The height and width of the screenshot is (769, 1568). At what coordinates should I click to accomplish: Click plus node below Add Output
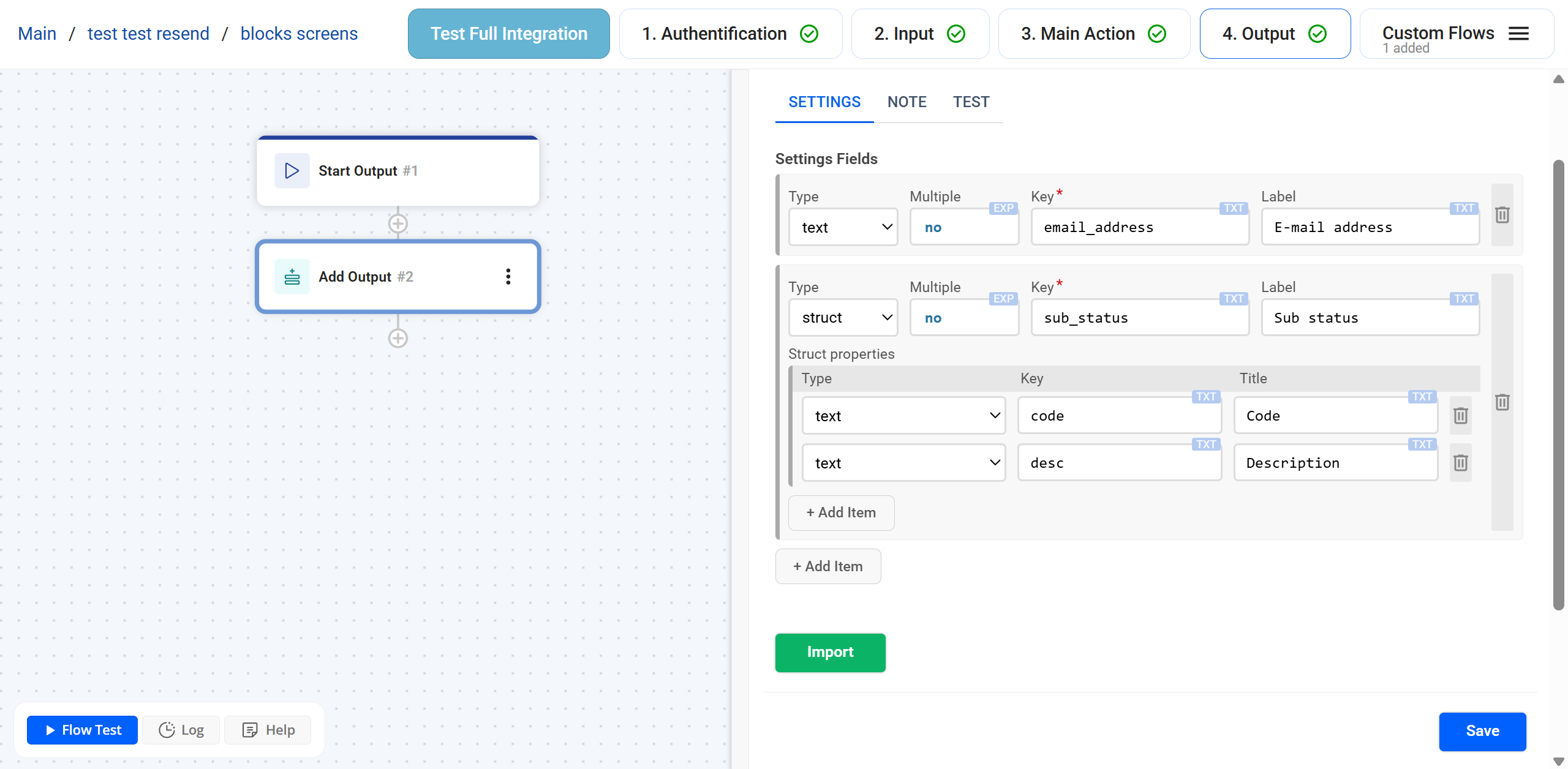click(398, 338)
